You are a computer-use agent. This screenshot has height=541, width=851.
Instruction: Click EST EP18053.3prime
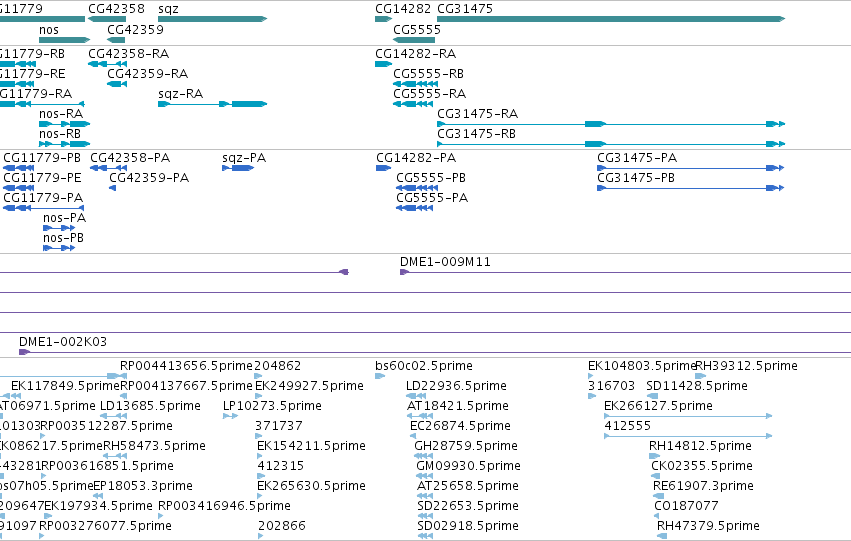click(143, 486)
